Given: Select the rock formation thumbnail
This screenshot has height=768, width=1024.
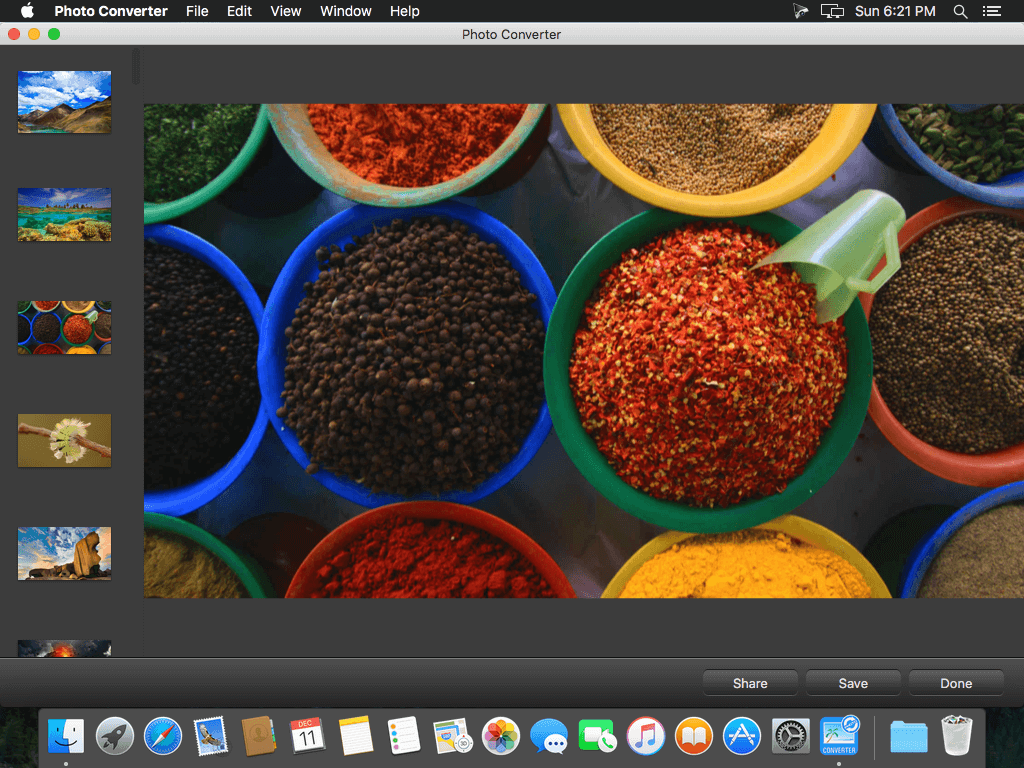Looking at the screenshot, I should click(x=64, y=554).
